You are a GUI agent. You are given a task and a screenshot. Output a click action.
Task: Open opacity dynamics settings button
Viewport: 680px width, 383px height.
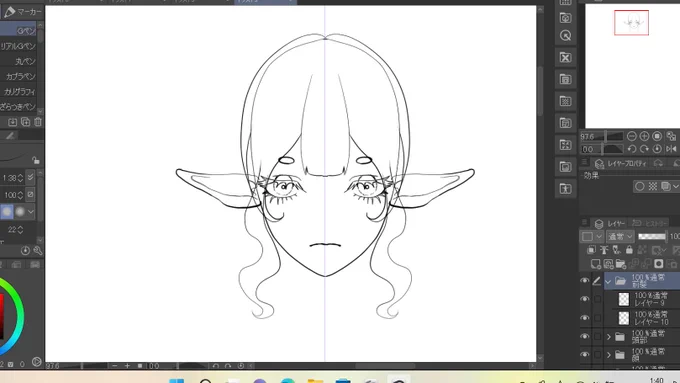coord(30,194)
